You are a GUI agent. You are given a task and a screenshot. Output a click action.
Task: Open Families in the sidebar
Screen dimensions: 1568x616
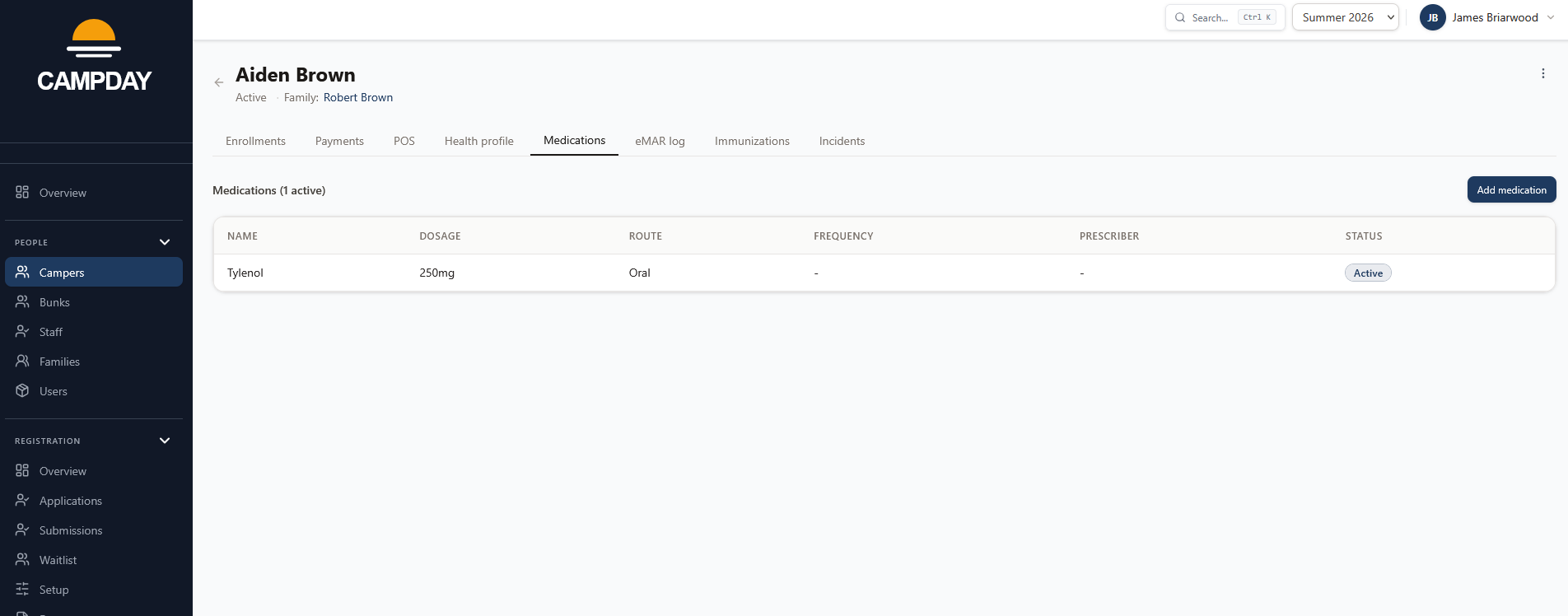click(94, 361)
